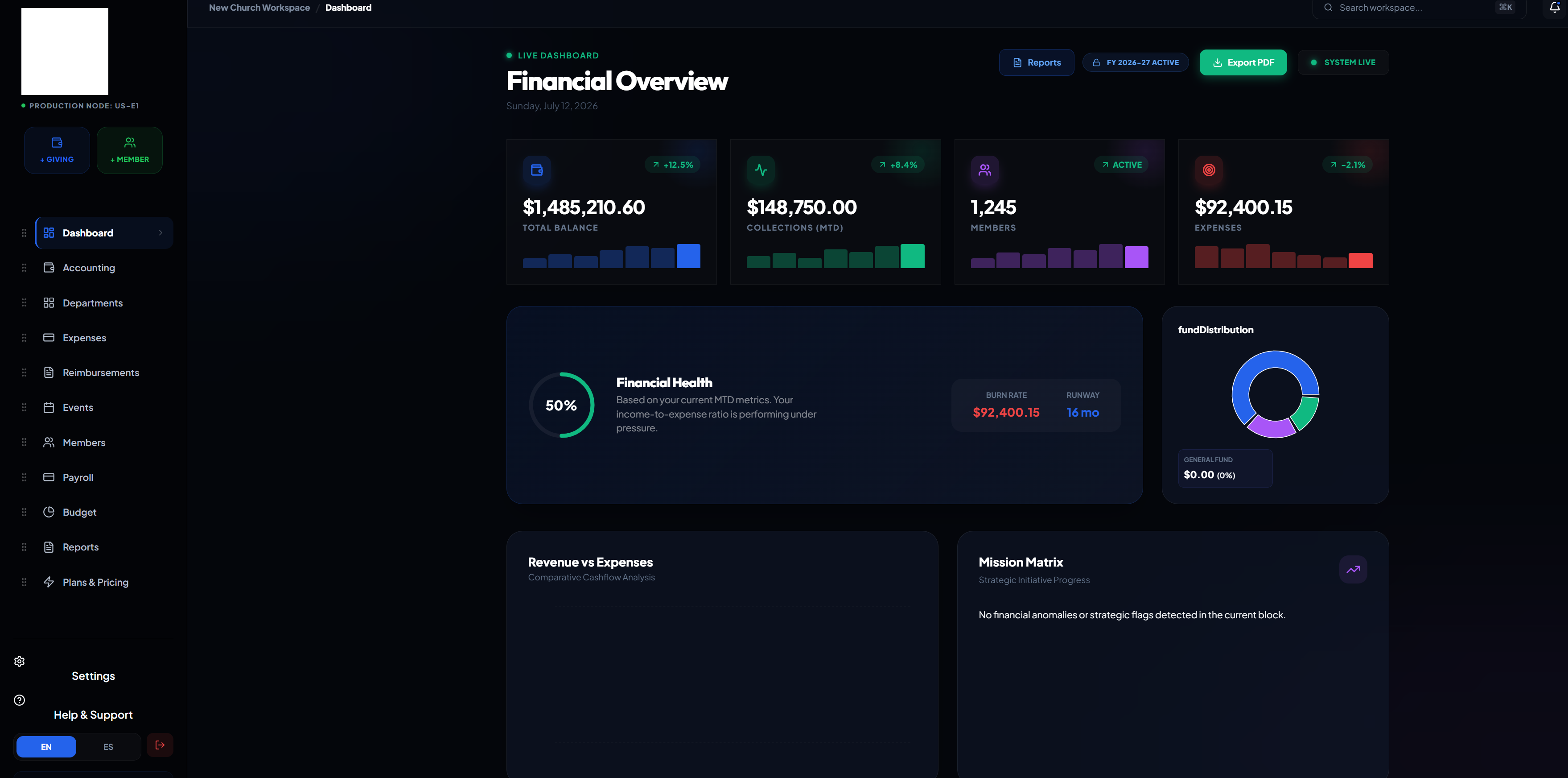Click the green segment of fund donut
This screenshot has height=778, width=1568.
1307,413
